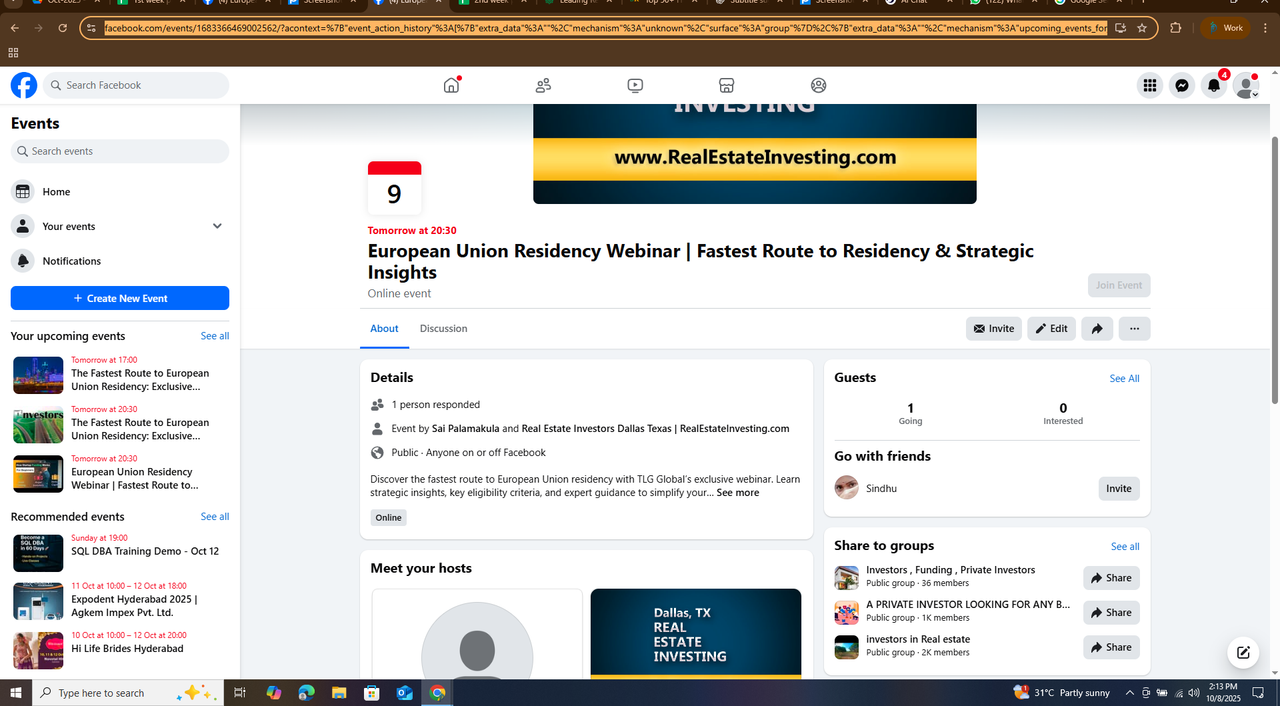
Task: Click the Online tag chip
Action: tap(388, 517)
